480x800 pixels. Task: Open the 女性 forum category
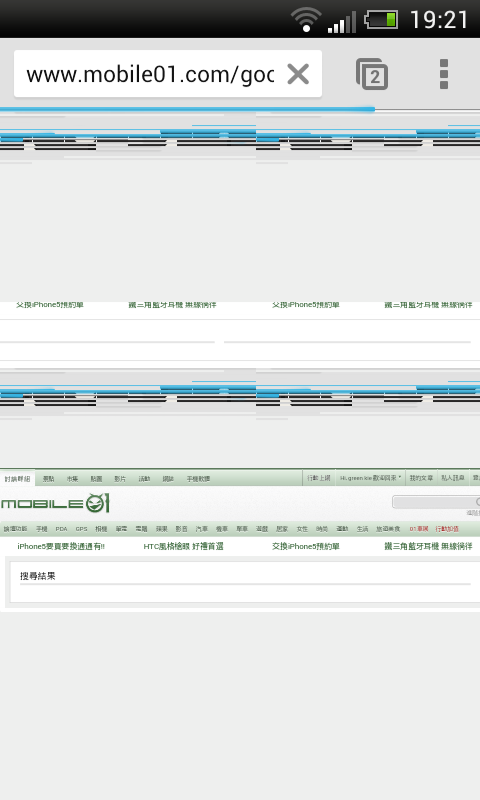click(302, 529)
